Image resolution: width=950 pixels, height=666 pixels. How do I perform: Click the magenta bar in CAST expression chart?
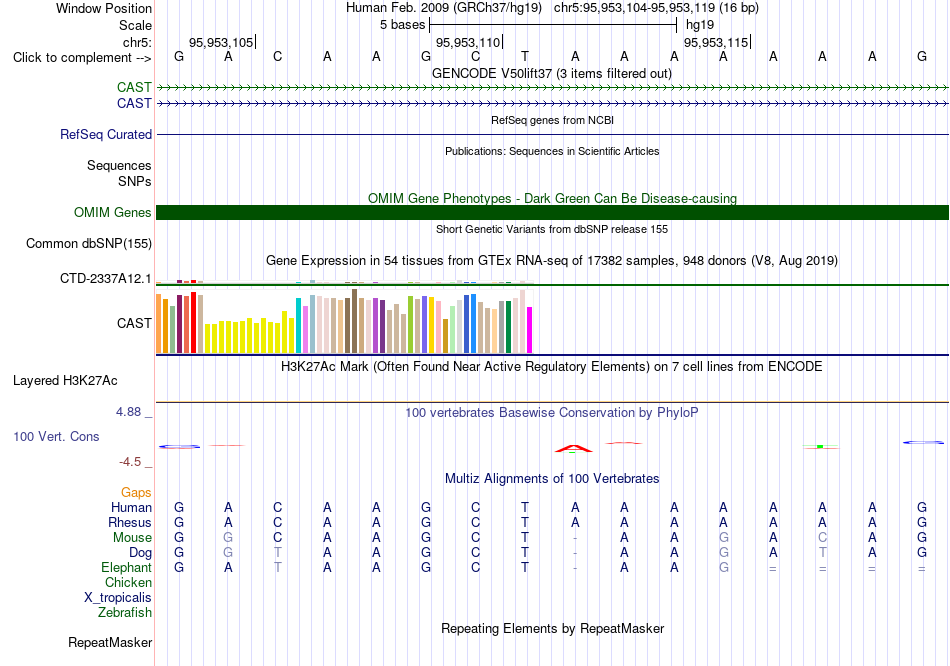[x=529, y=330]
